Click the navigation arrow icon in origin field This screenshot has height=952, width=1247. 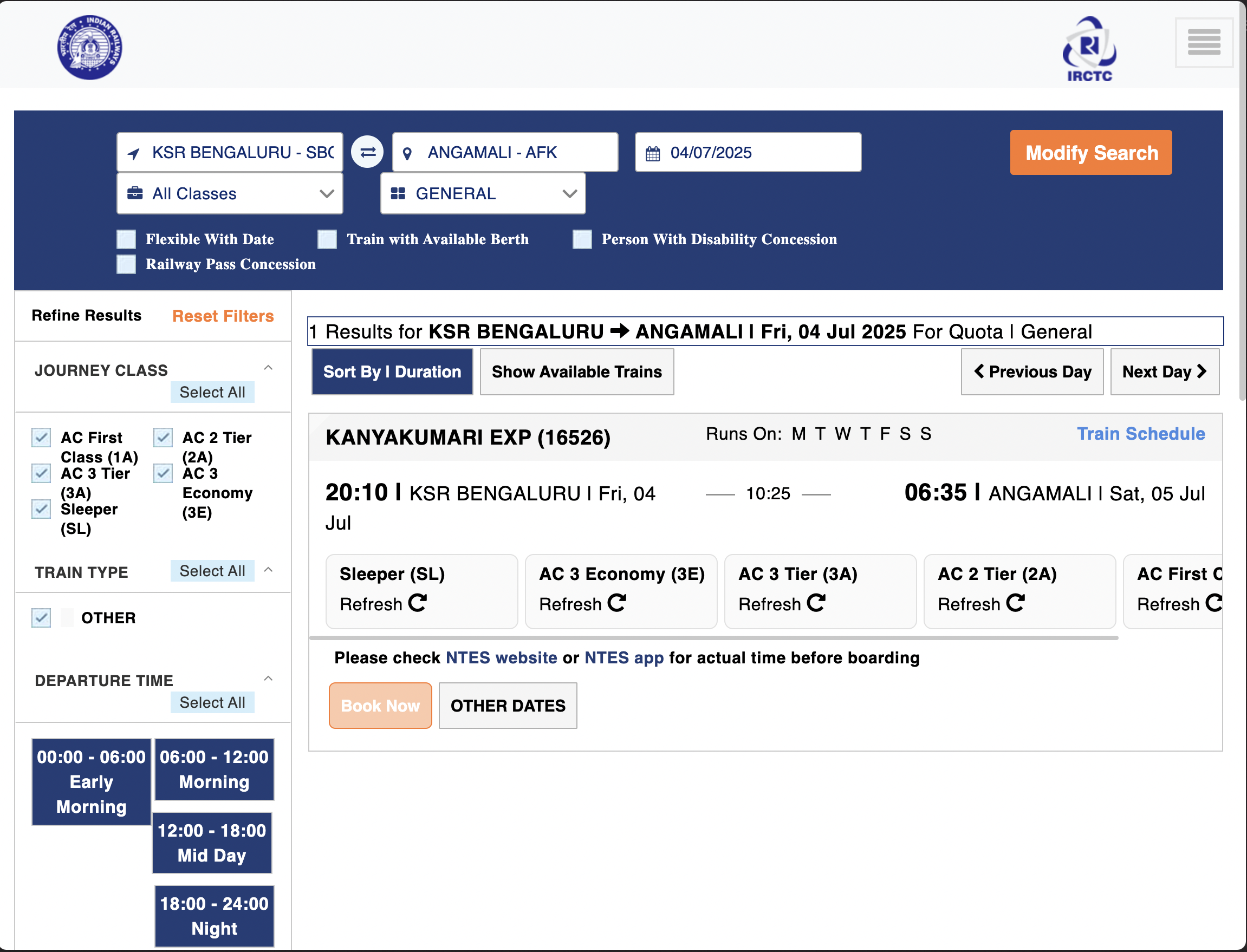click(134, 154)
